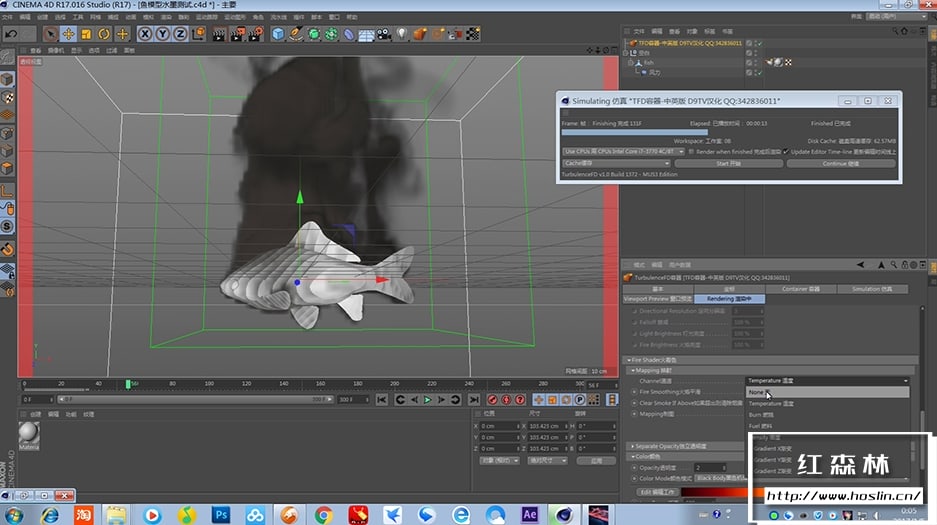Open the Channel Temperature dropdown
The width and height of the screenshot is (937, 525).
pos(828,380)
